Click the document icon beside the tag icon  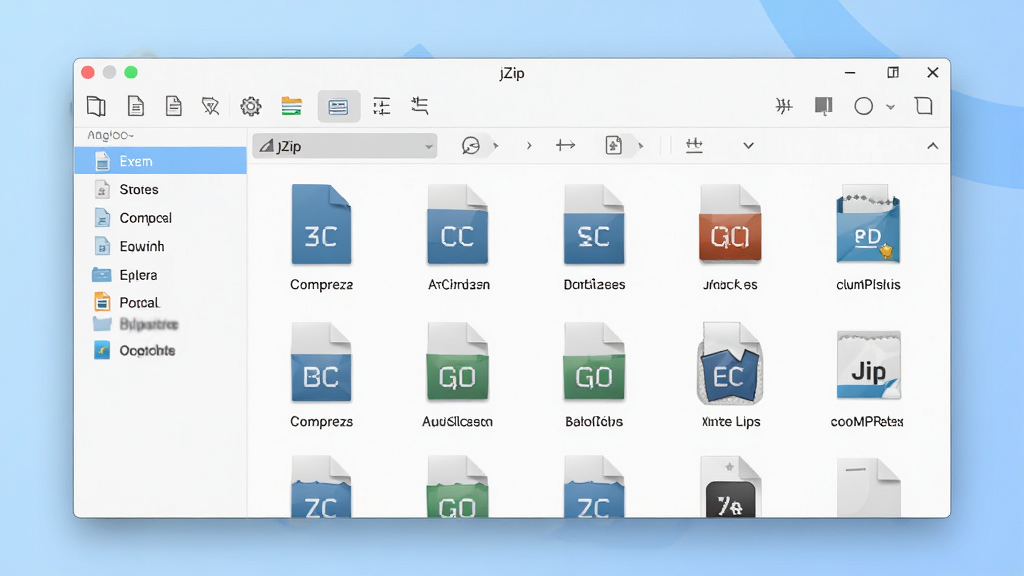tap(174, 106)
